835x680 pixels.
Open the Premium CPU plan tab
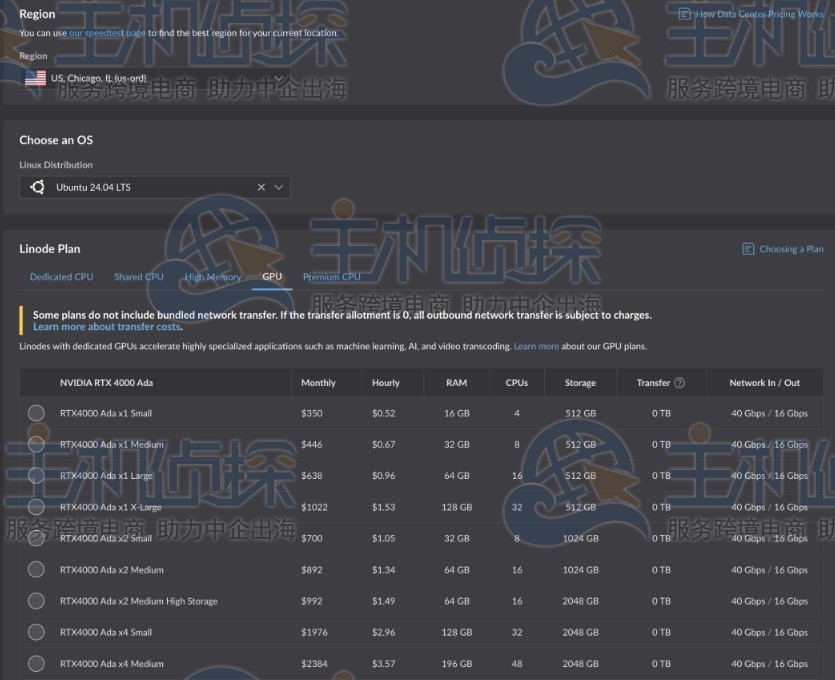[332, 277]
